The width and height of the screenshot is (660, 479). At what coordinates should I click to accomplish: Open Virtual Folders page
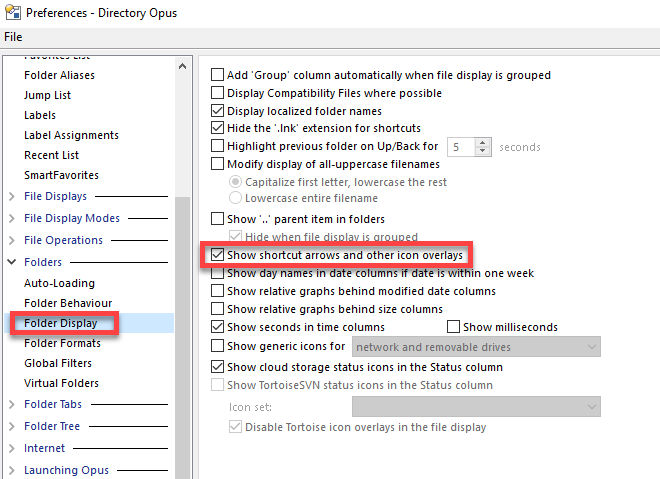[x=61, y=383]
